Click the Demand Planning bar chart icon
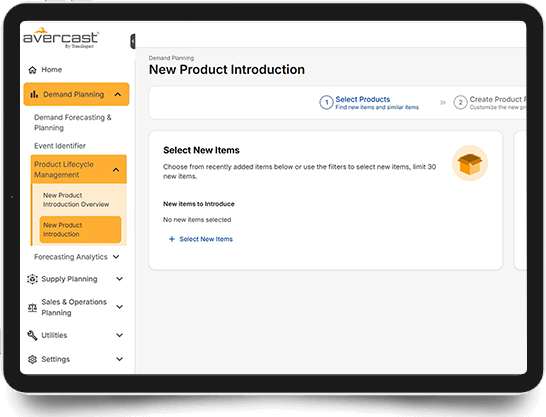Viewport: 546px width, 417px height. pyautogui.click(x=34, y=94)
